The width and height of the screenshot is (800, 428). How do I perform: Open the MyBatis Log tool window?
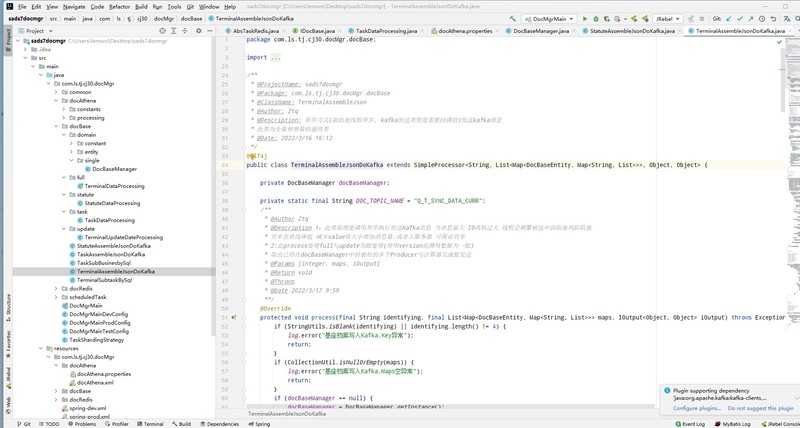732,424
